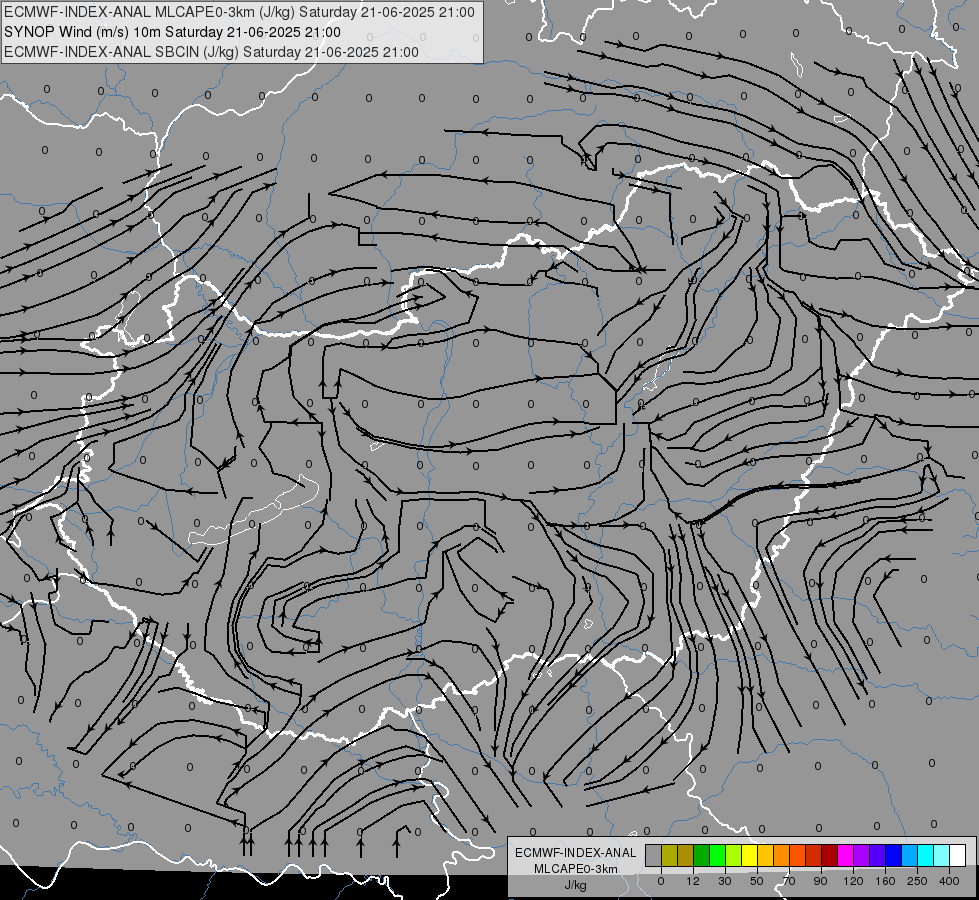Select the white legend swatch above 400
The width and height of the screenshot is (979, 900).
pyautogui.click(x=958, y=855)
